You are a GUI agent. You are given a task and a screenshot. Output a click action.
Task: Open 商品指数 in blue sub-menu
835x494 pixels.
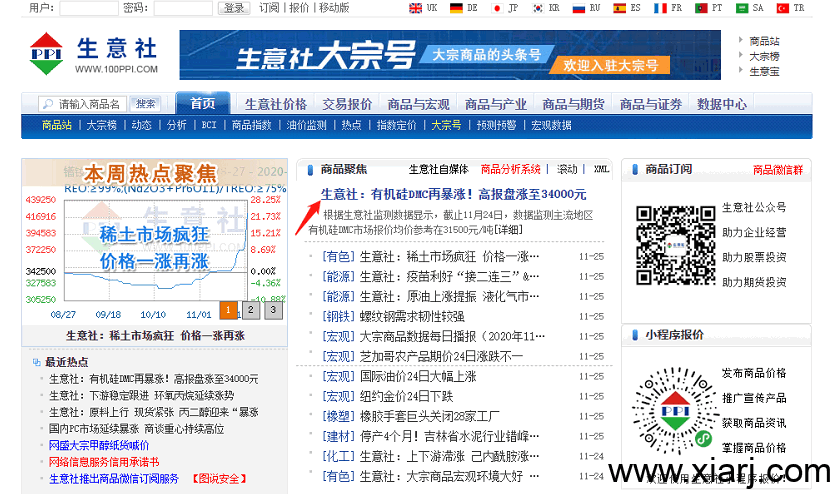251,125
